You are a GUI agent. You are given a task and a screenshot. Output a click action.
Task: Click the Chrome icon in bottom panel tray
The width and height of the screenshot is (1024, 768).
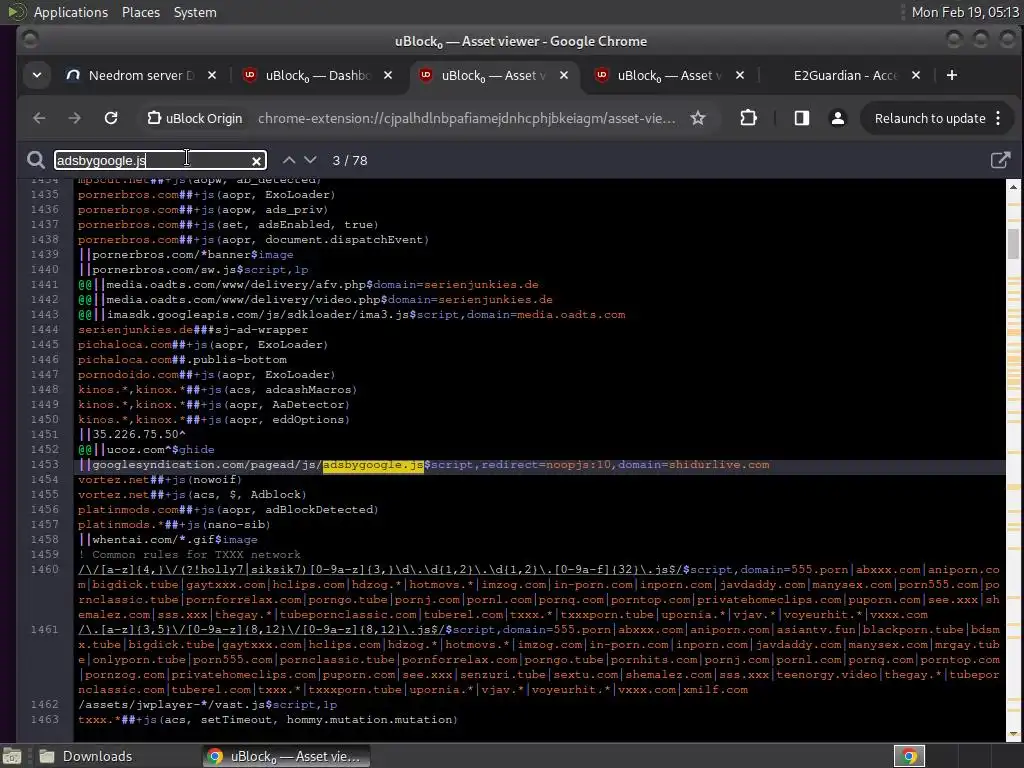[909, 756]
